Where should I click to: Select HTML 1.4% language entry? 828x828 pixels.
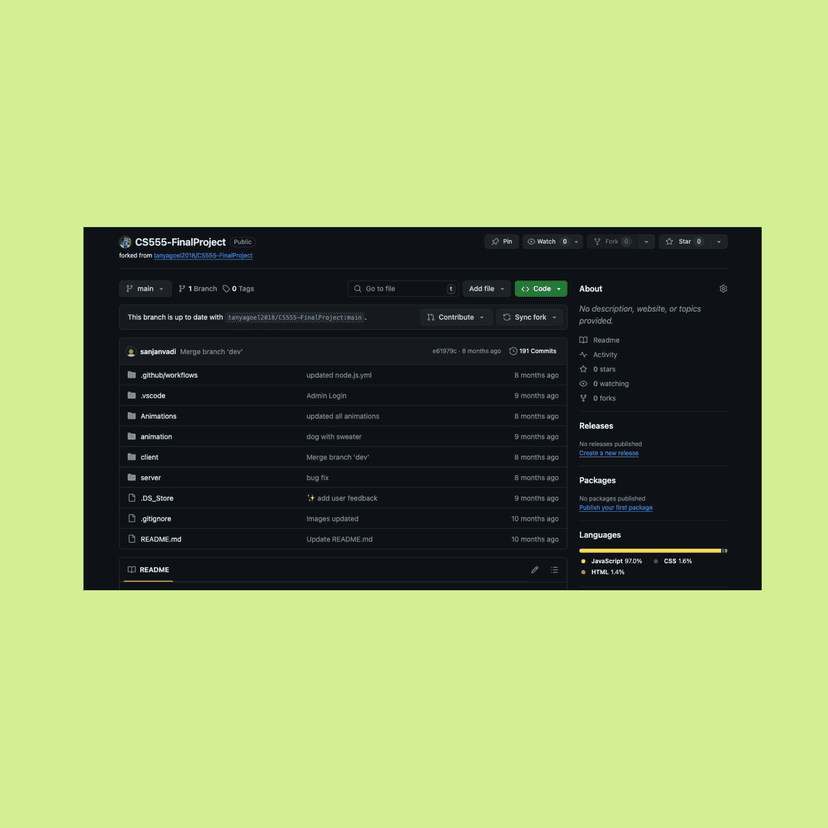[x=603, y=572]
